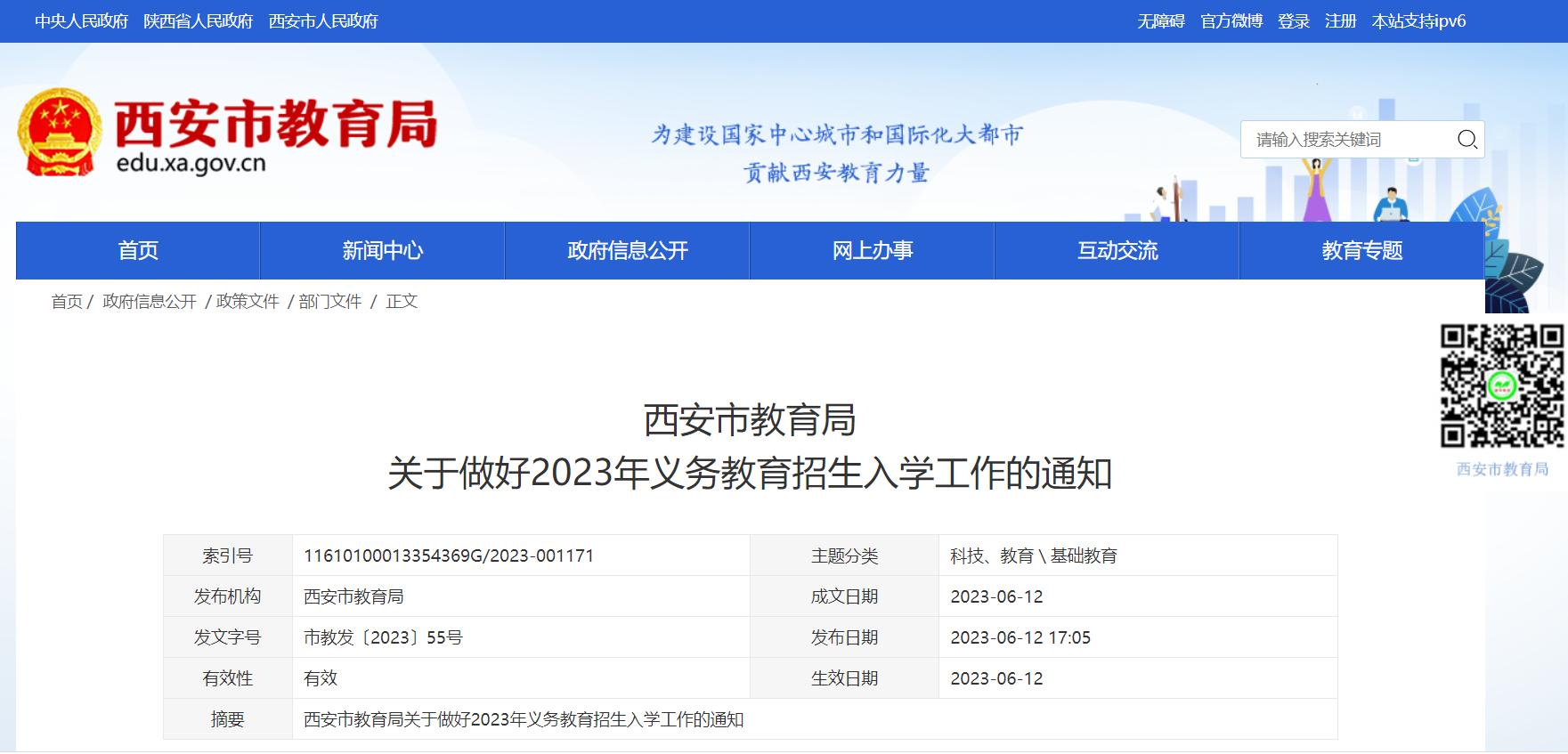This screenshot has width=1568, height=754.
Task: Click the 发布机构 label cell
Action: (x=228, y=596)
